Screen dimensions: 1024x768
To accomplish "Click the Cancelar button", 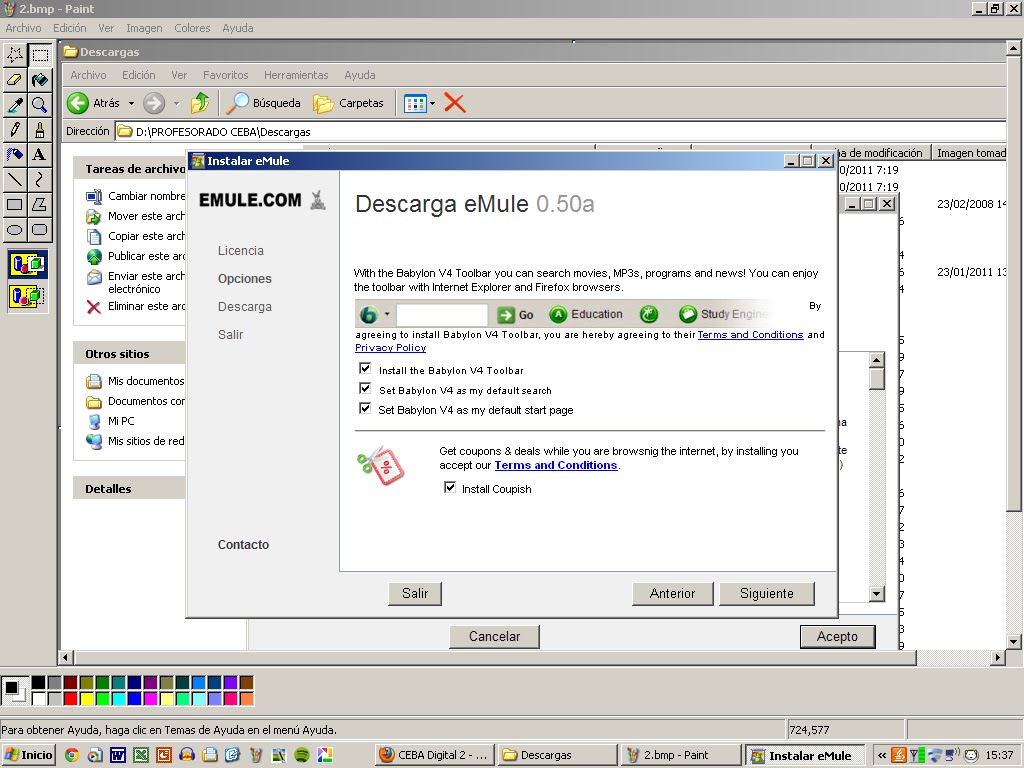I will [x=494, y=637].
